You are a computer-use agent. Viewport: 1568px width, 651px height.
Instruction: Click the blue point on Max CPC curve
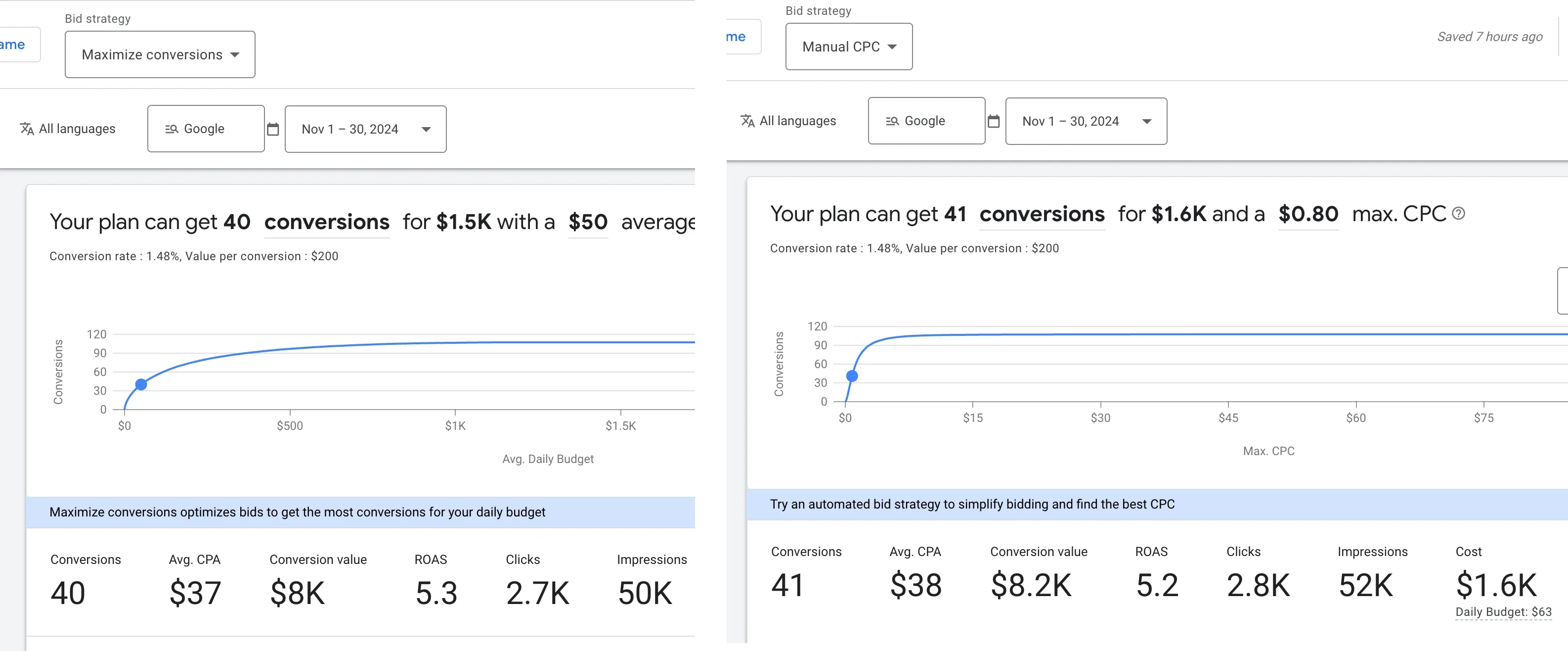tap(852, 376)
